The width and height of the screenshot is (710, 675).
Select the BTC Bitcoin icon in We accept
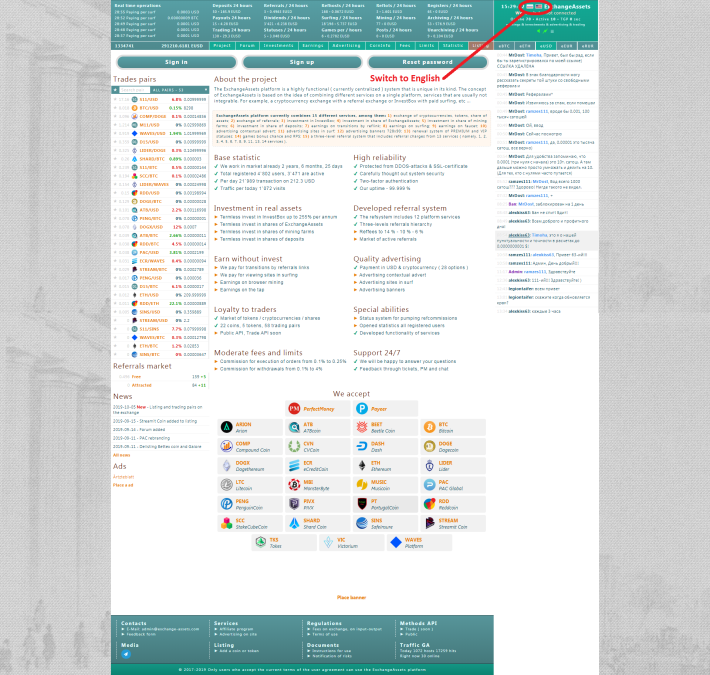point(429,427)
